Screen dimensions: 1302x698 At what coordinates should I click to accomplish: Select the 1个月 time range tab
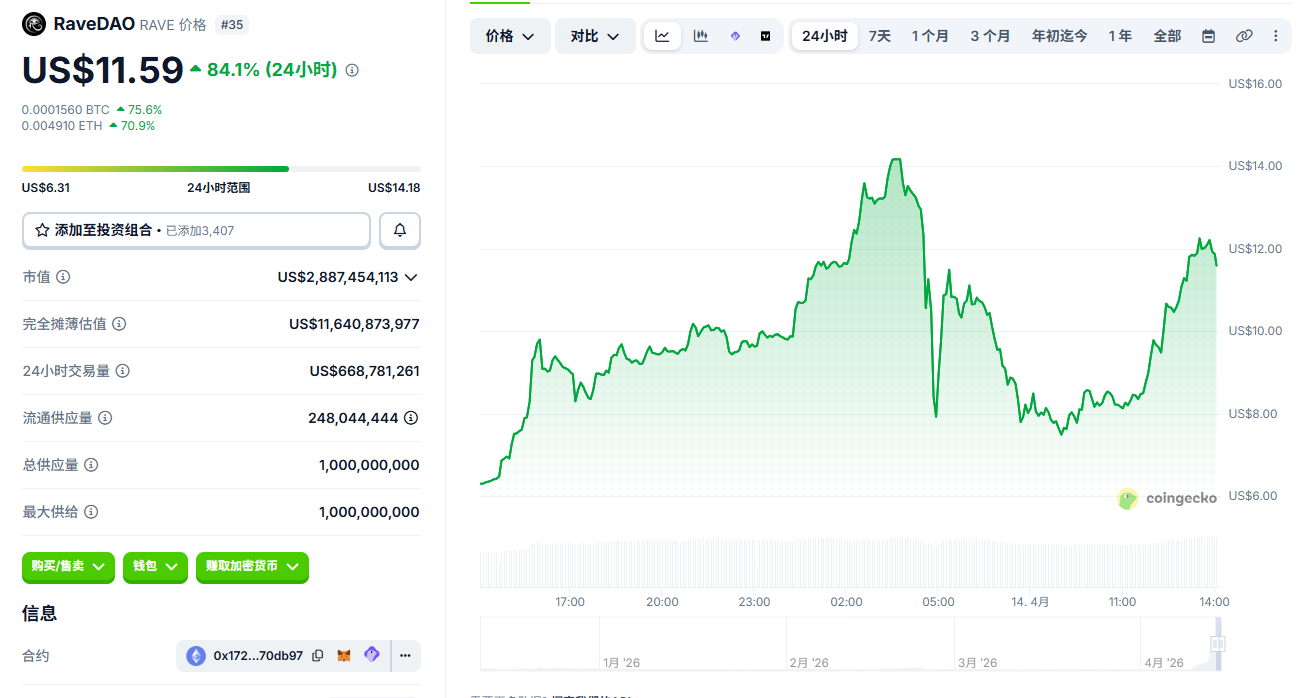coord(930,36)
